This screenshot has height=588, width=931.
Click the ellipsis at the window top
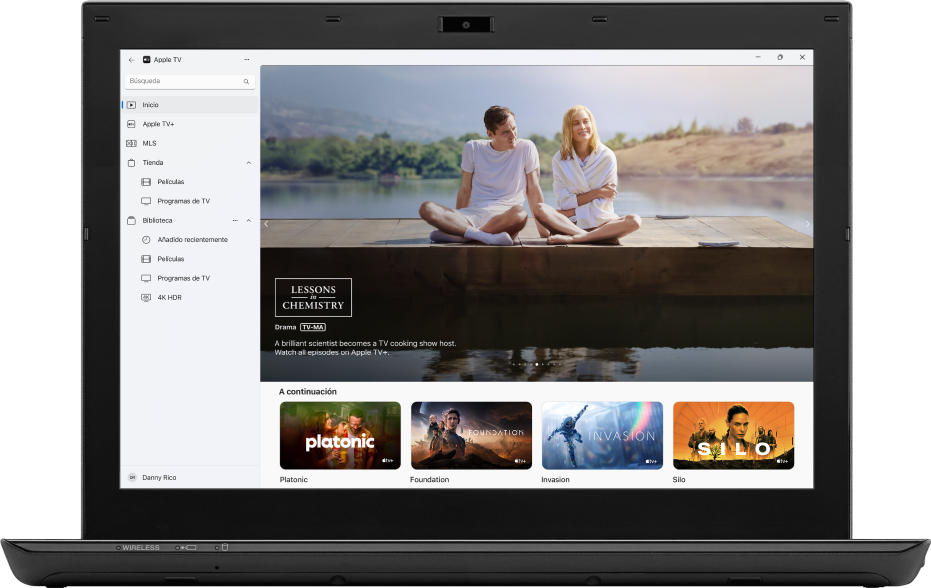pos(244,59)
